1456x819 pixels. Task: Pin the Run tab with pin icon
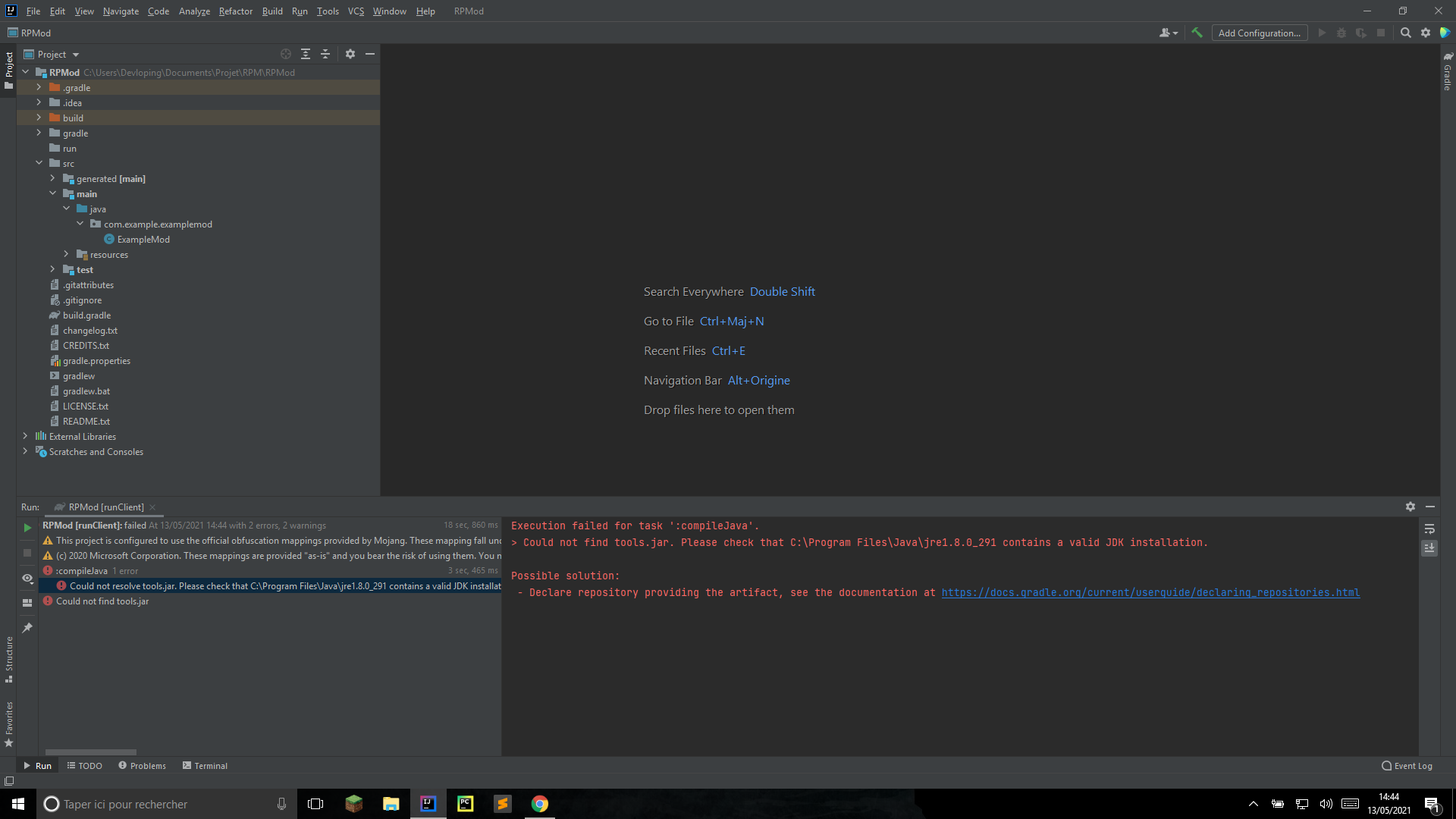click(27, 628)
